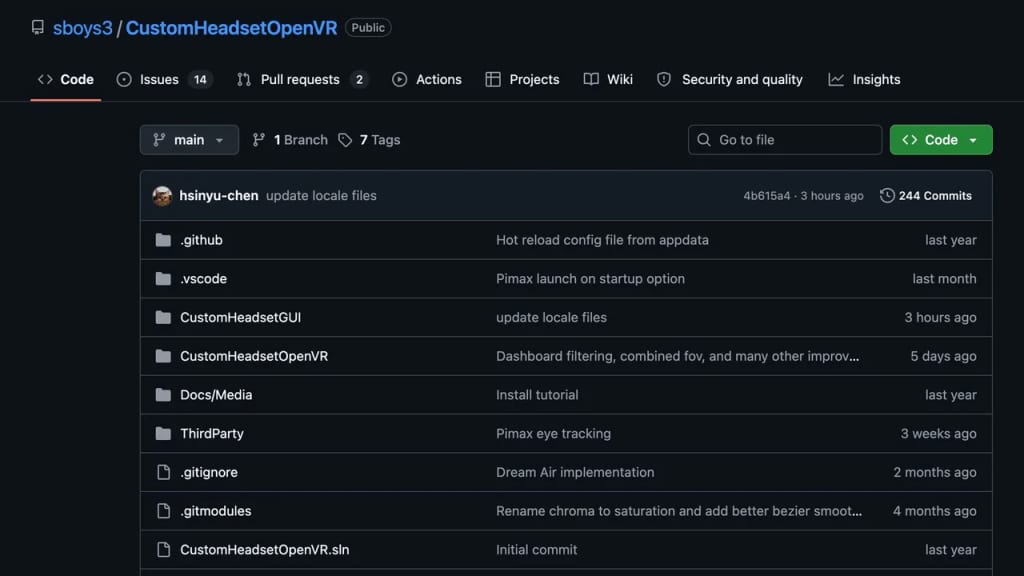Open the Actions tab
The width and height of the screenshot is (1024, 576).
pos(426,80)
